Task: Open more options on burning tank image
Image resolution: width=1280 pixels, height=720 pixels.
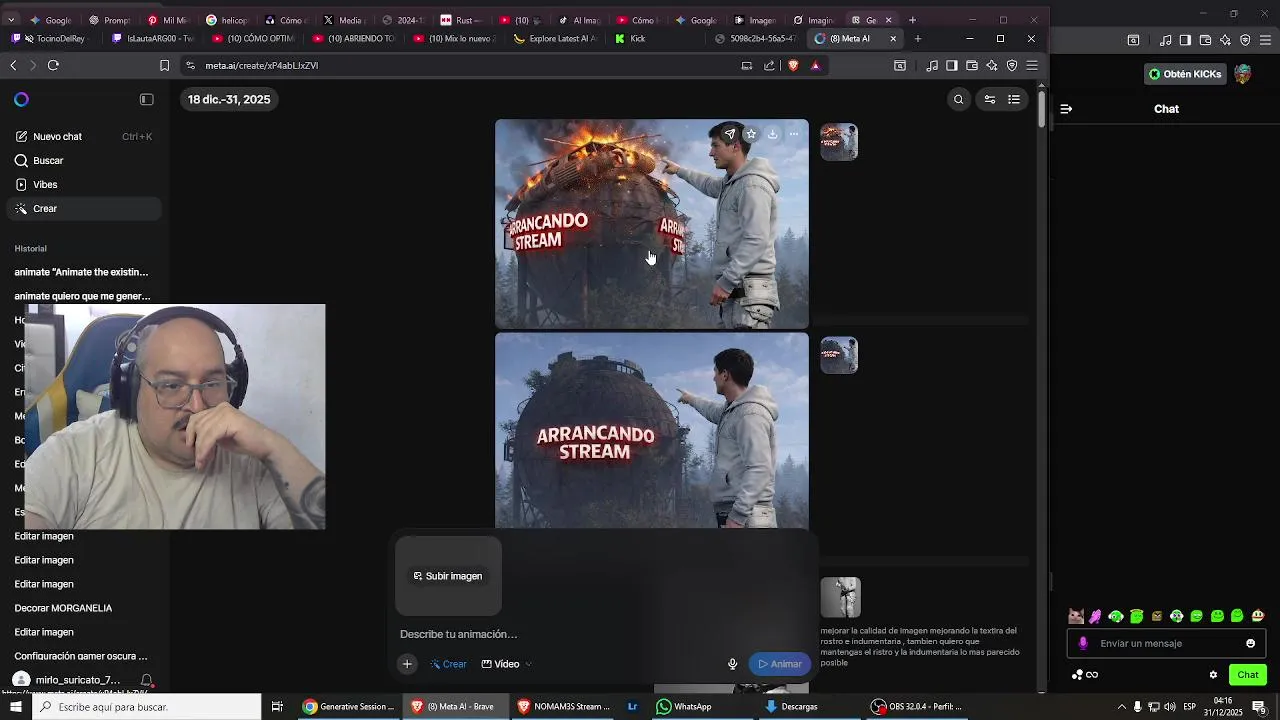Action: (794, 134)
